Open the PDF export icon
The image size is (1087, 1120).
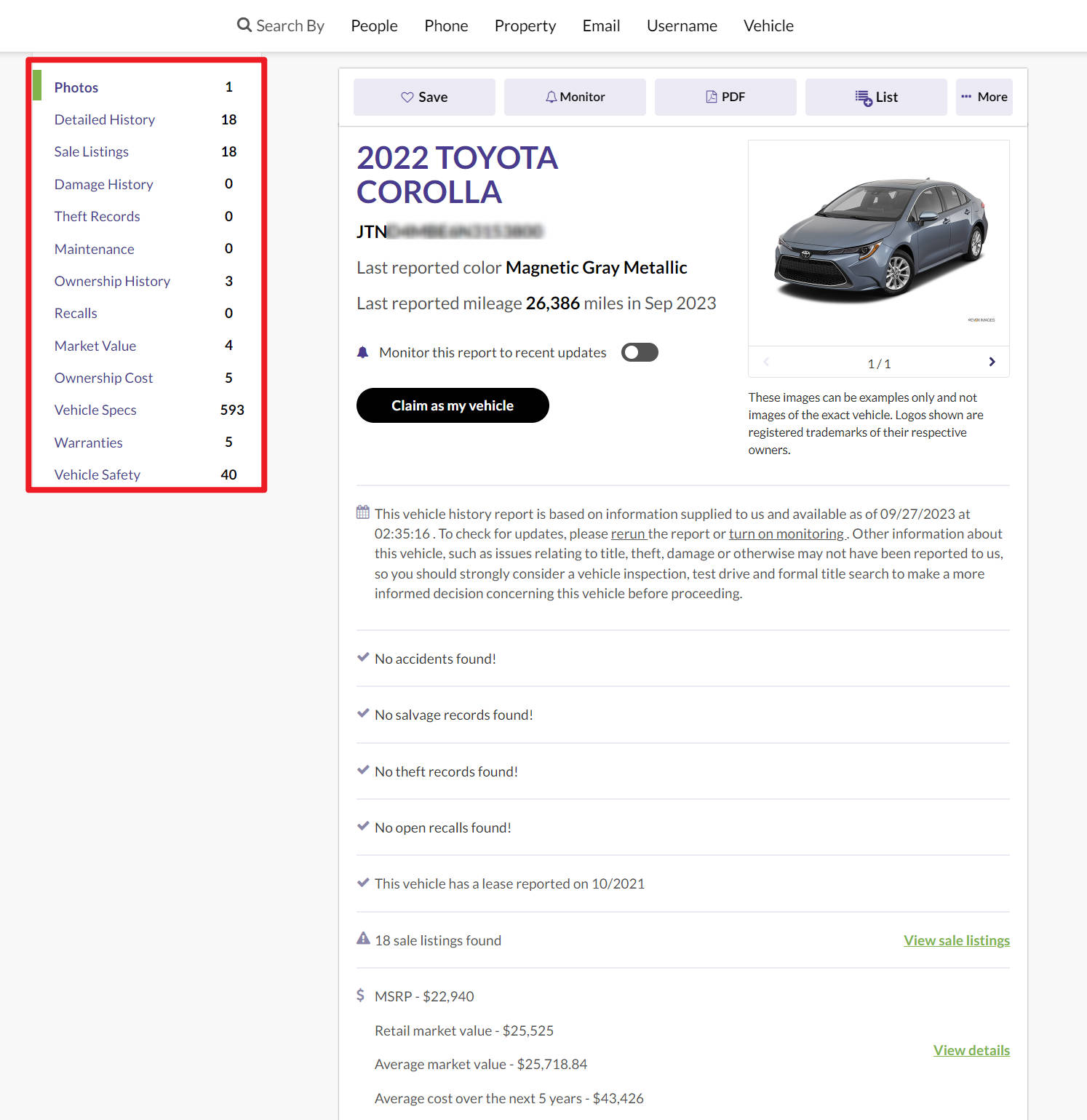pos(710,95)
